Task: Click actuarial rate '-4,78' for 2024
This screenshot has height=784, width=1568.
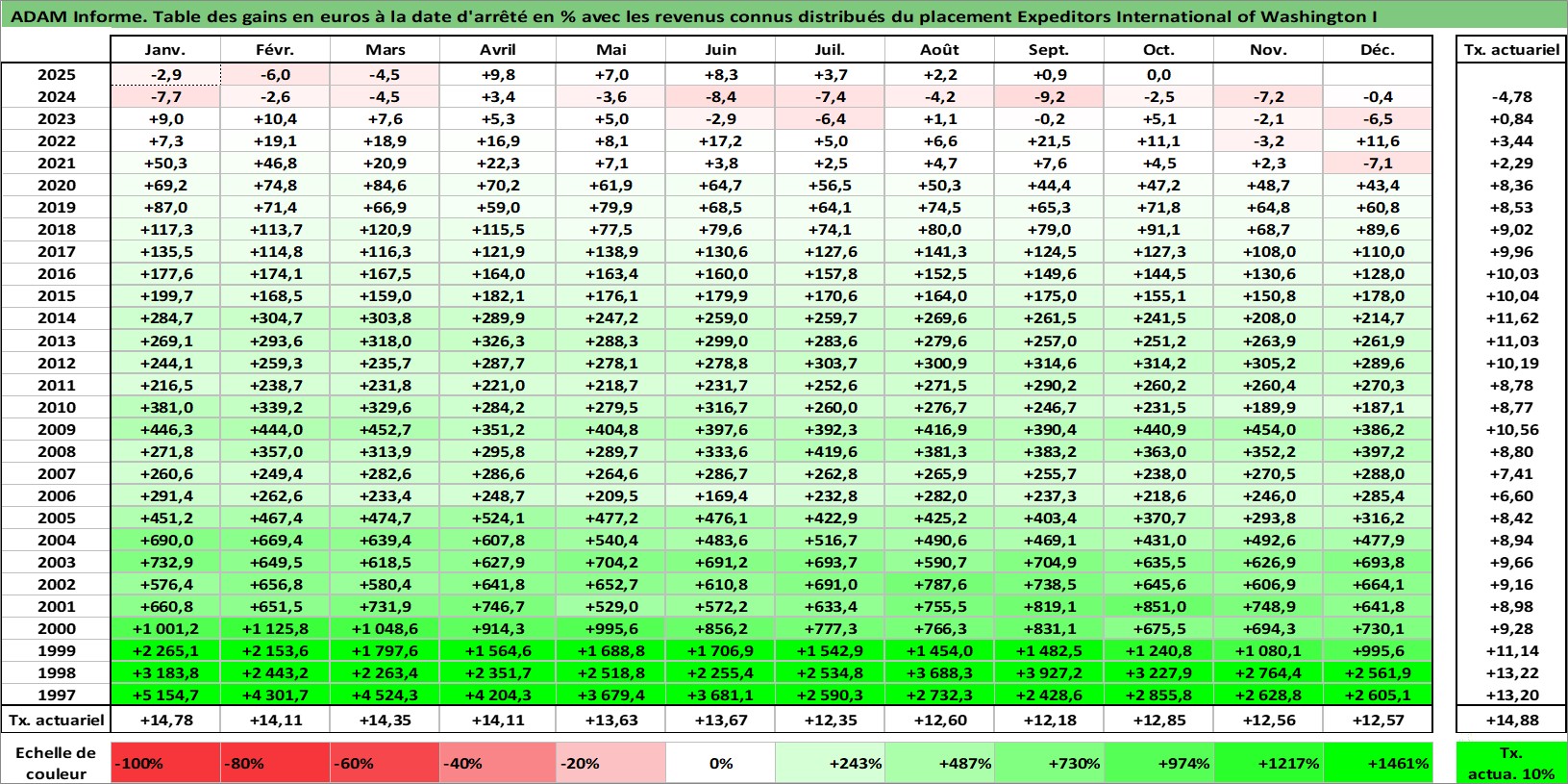Action: [x=1512, y=96]
